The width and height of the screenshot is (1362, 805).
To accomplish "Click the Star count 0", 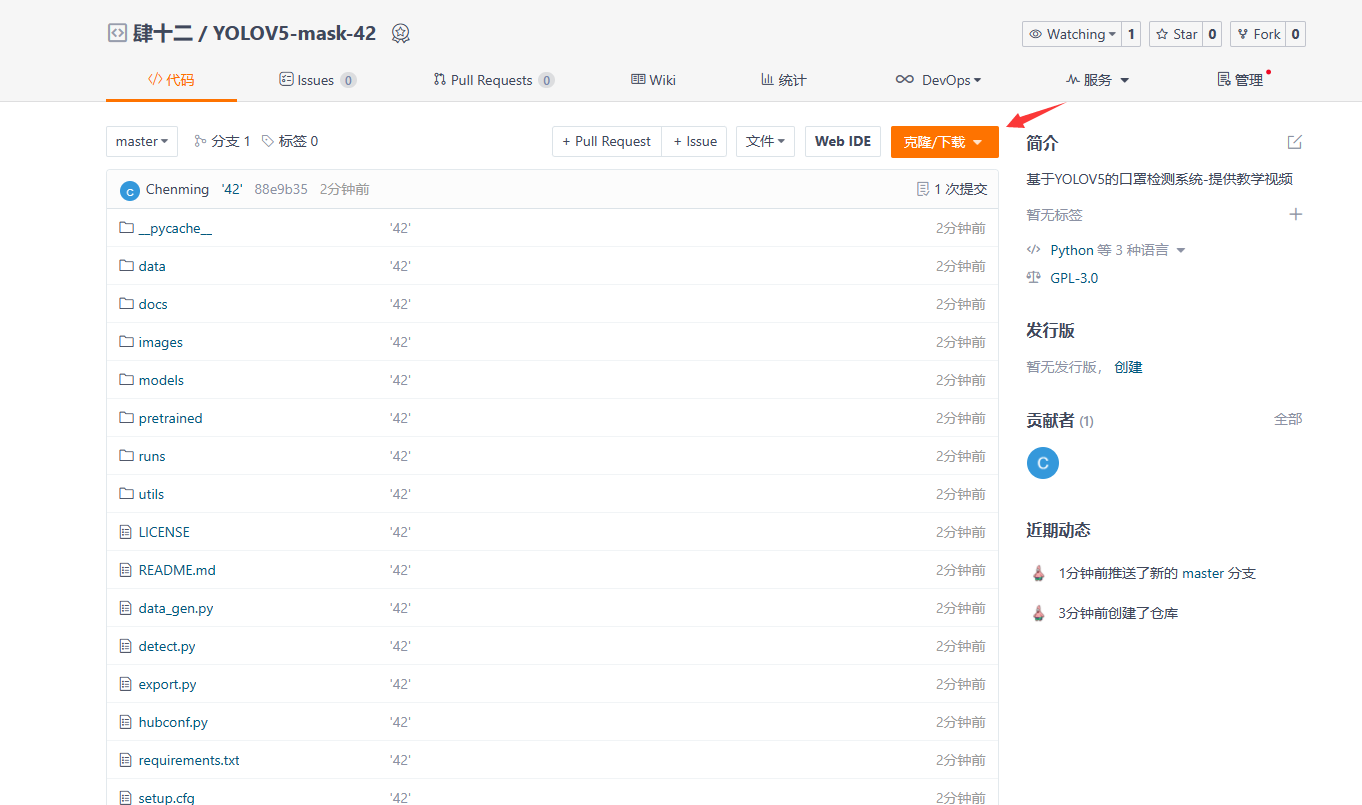I will 1212,34.
